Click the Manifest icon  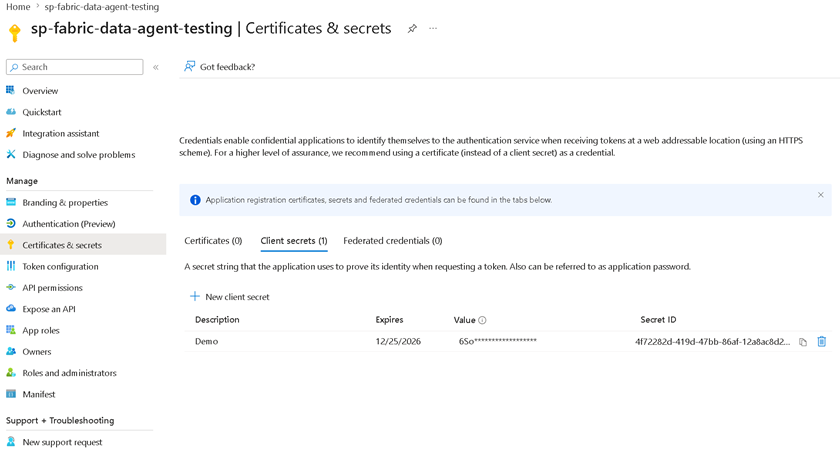tap(11, 394)
